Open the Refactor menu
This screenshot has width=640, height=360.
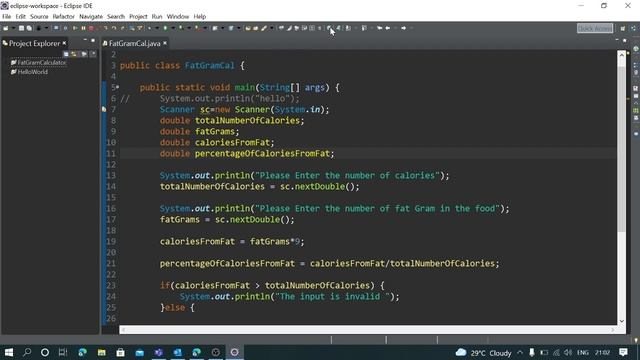coord(64,17)
